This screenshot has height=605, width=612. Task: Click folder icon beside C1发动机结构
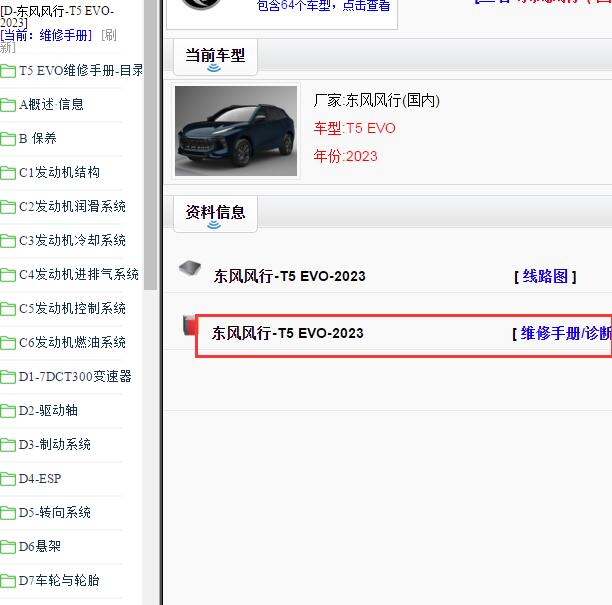click(x=8, y=173)
